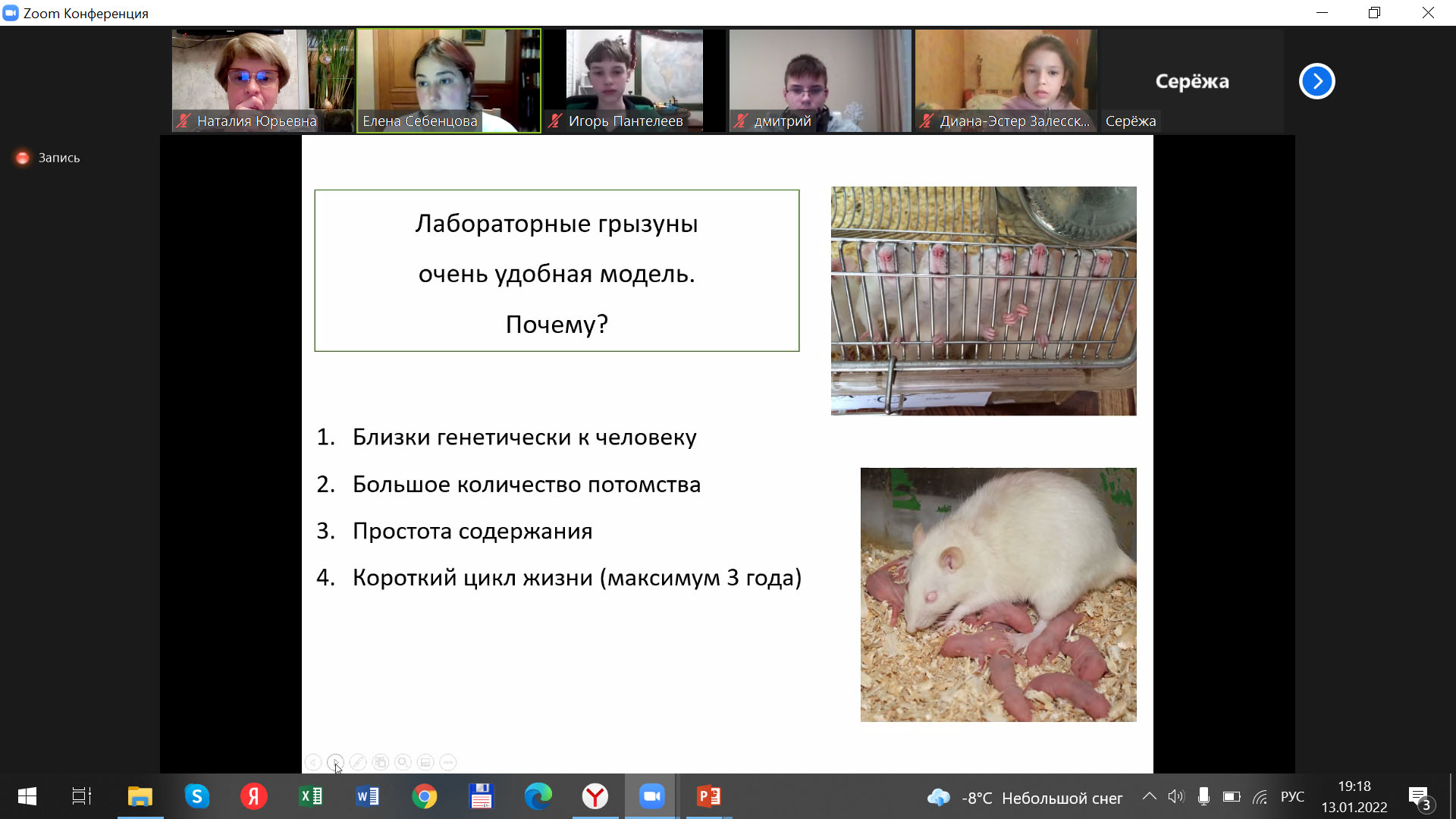
Task: Open more slideshow options ellipsis icon
Action: coord(448,762)
